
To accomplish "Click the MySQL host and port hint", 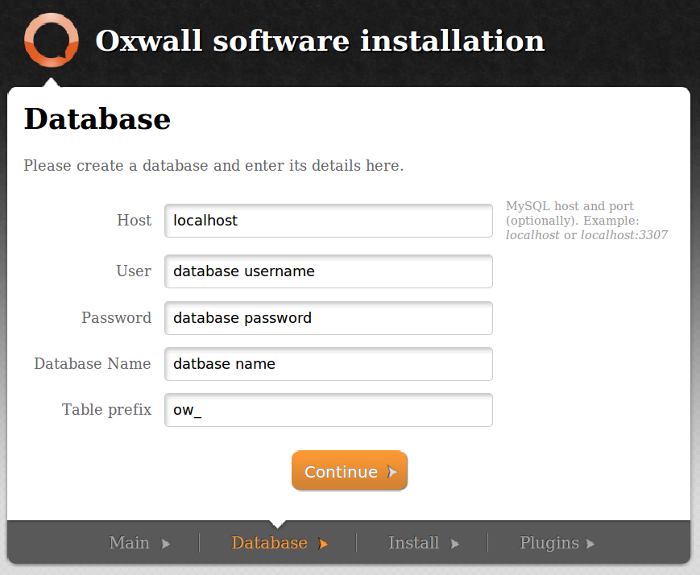I will 587,221.
